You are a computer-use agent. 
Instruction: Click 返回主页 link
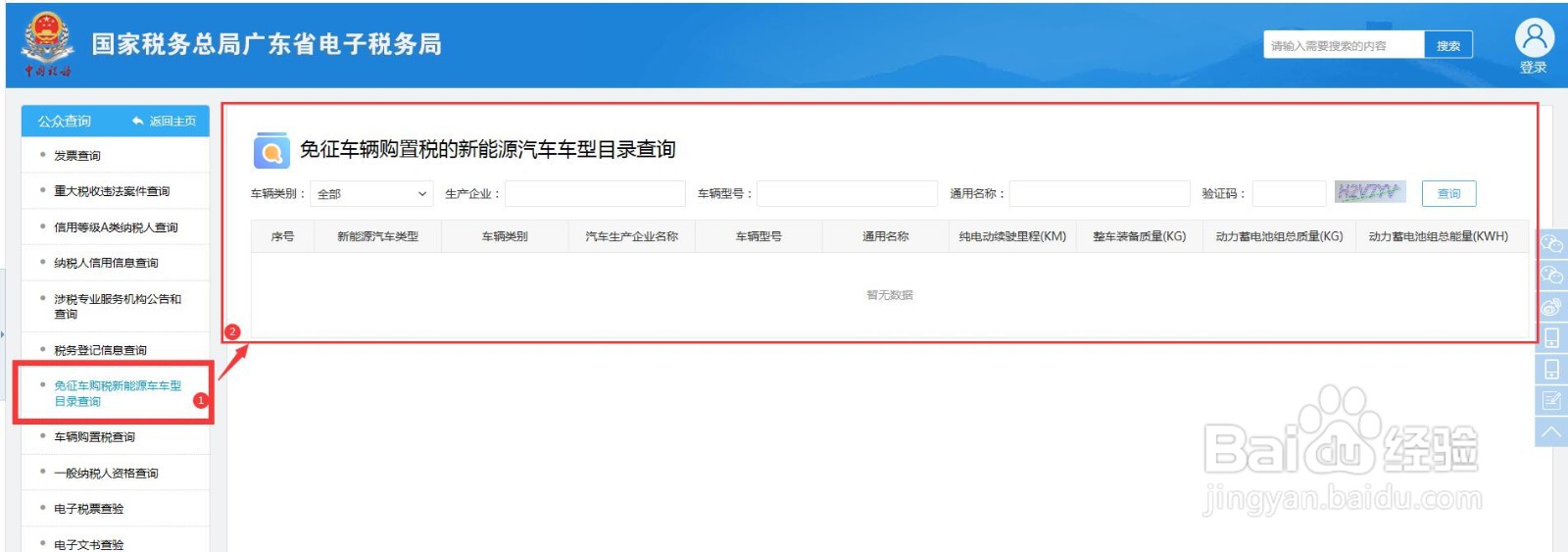(172, 121)
